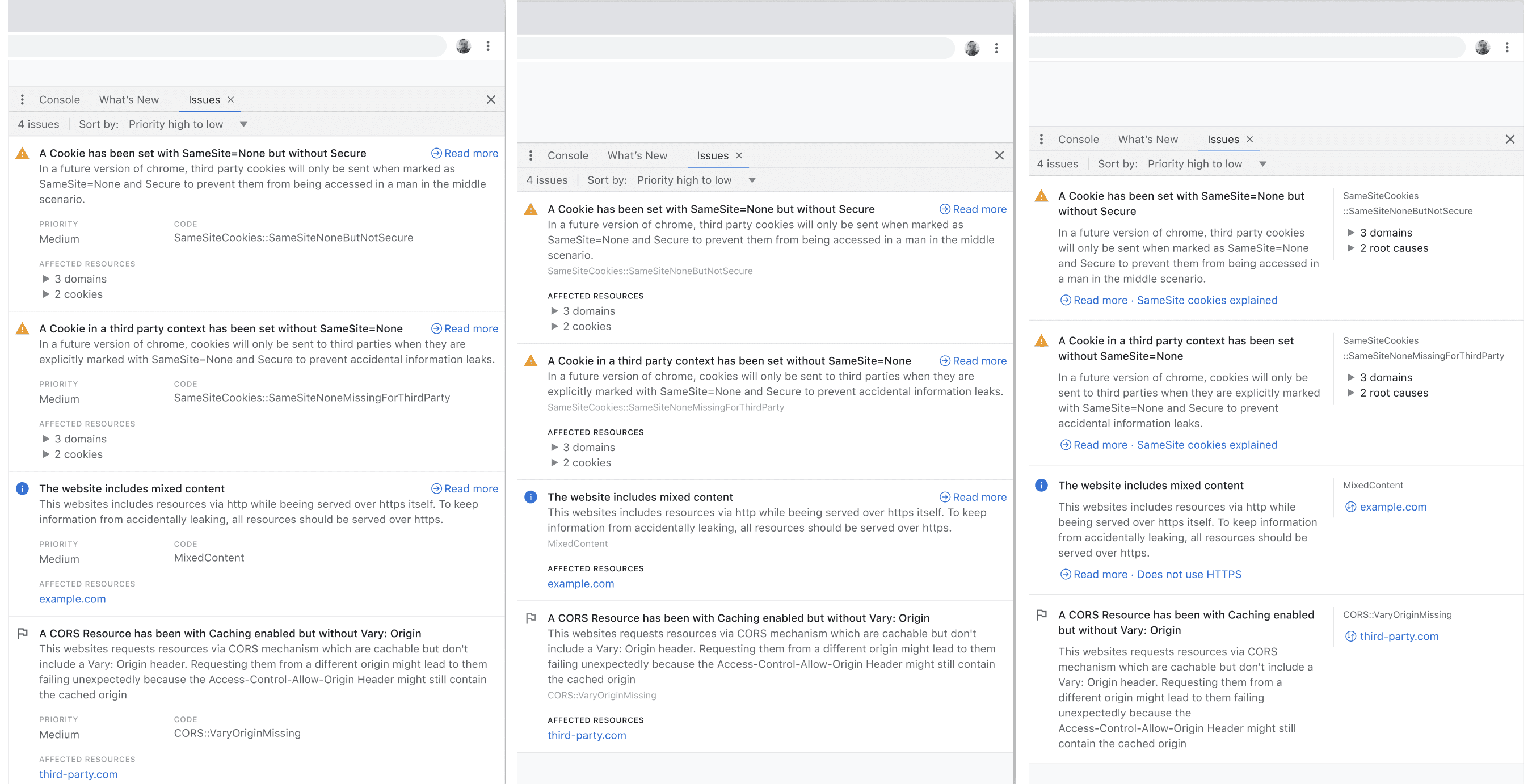Click Read more link for SameSite cookie issue
Screen dimensions: 1532x784
[x=463, y=152]
